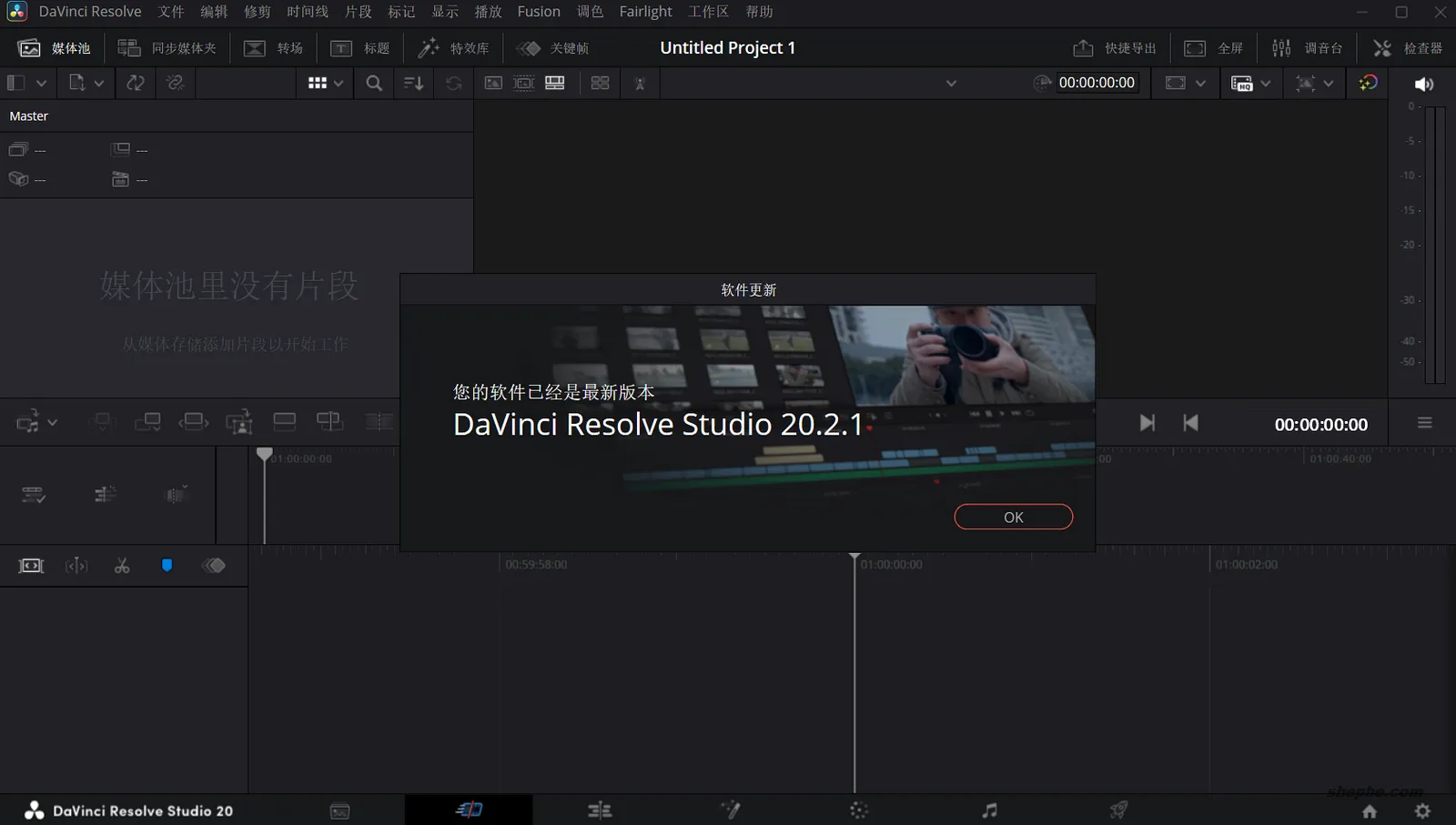Toggle the 检查器 inspector panel
Viewport: 1456px width, 825px height.
pyautogui.click(x=1408, y=48)
